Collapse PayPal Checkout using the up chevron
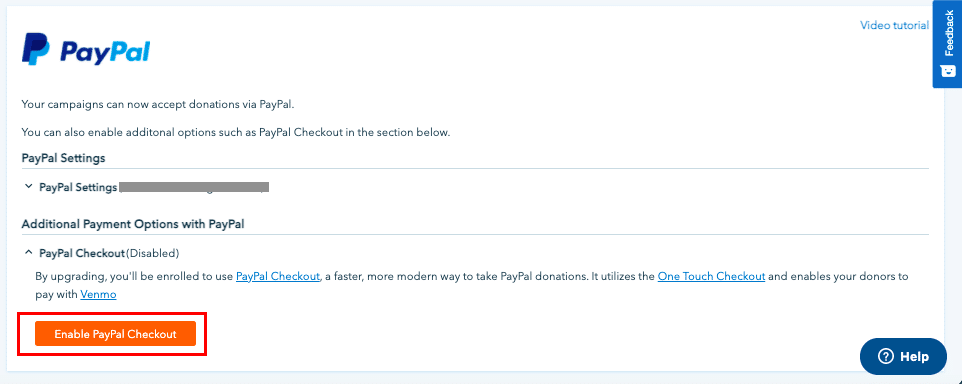The width and height of the screenshot is (962, 384). click(28, 252)
